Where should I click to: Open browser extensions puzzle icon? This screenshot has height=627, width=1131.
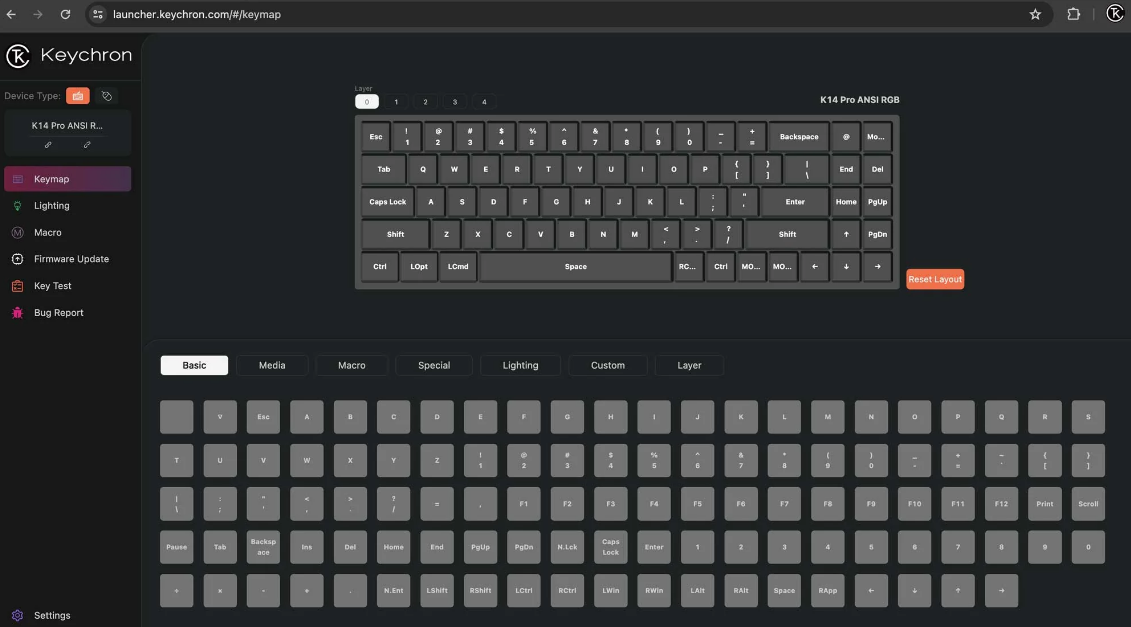[1073, 14]
